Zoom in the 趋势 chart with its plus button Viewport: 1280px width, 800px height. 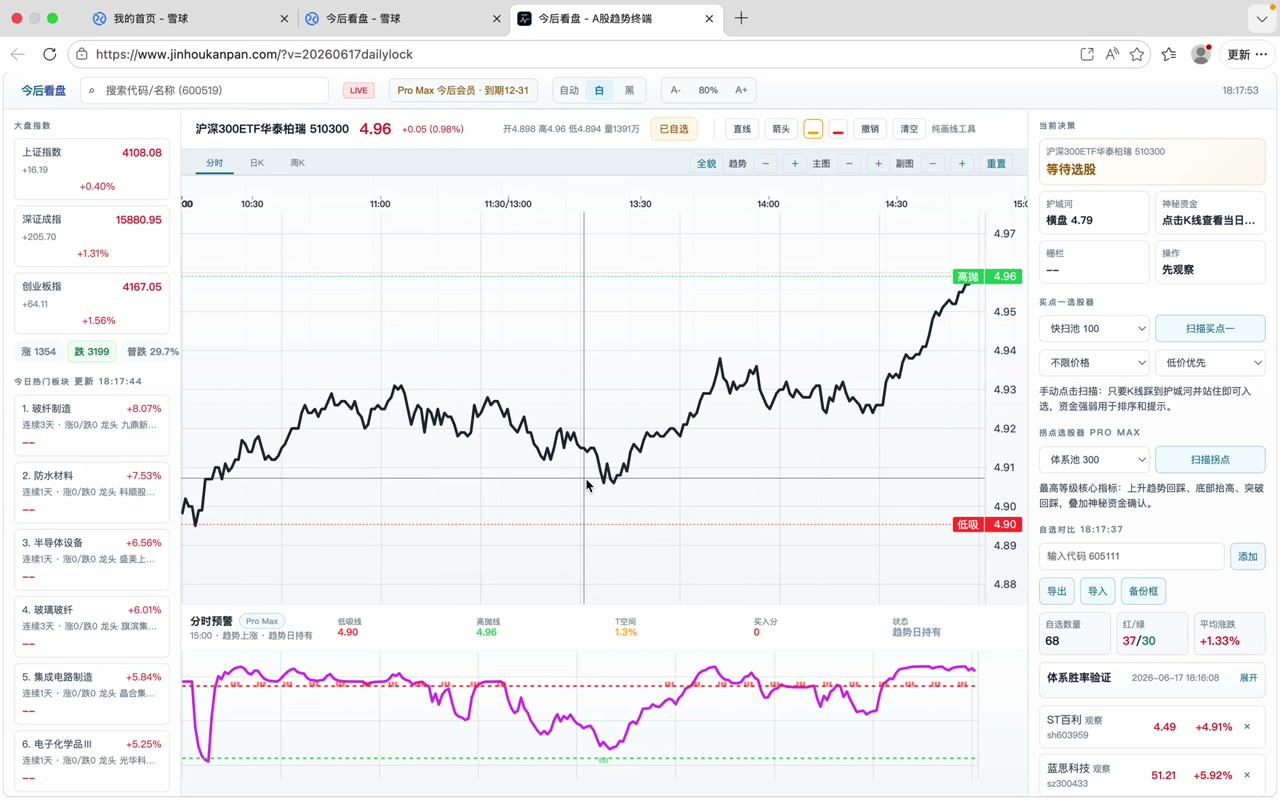[795, 164]
